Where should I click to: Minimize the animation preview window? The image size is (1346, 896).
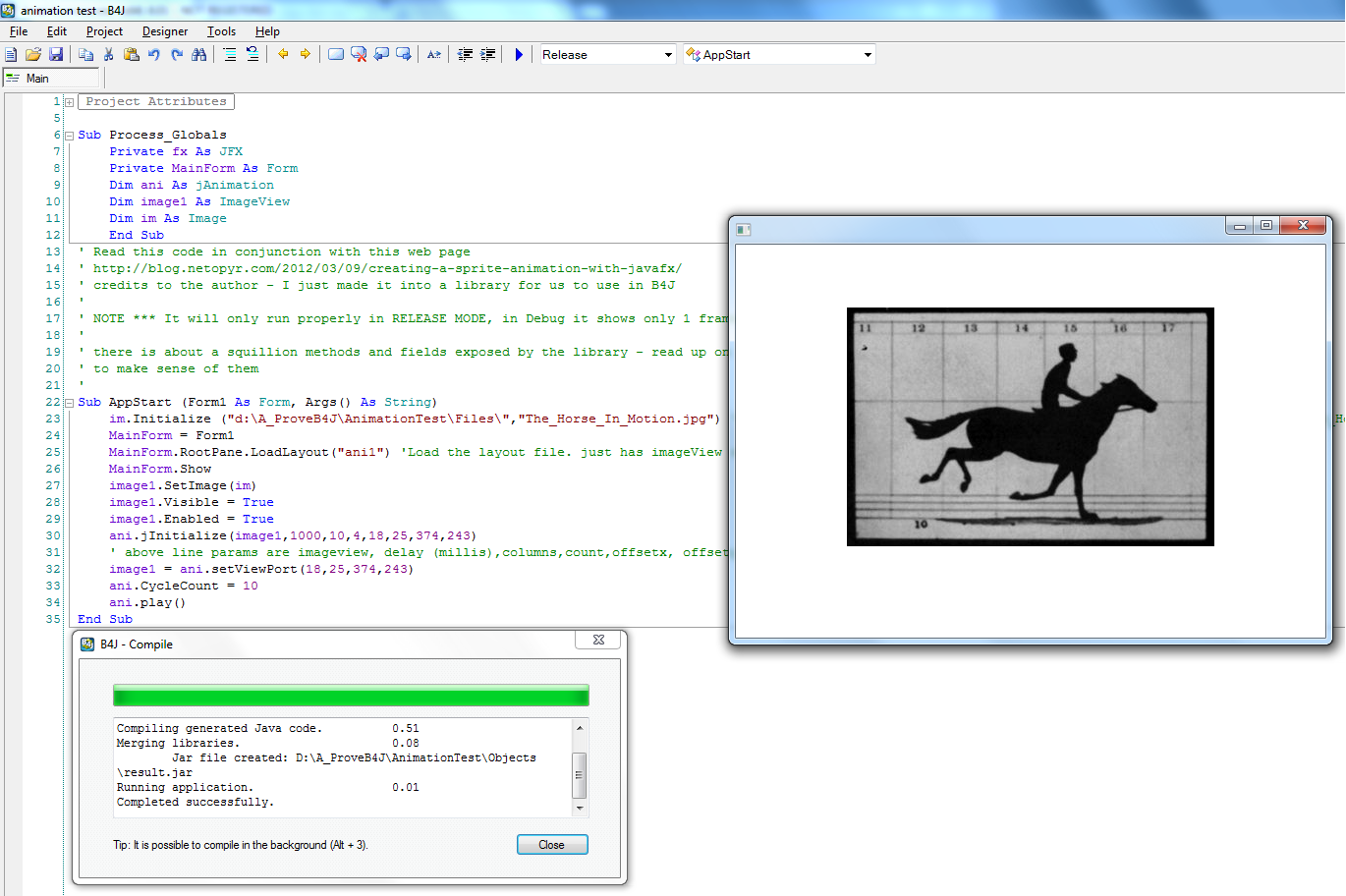pyautogui.click(x=1240, y=226)
